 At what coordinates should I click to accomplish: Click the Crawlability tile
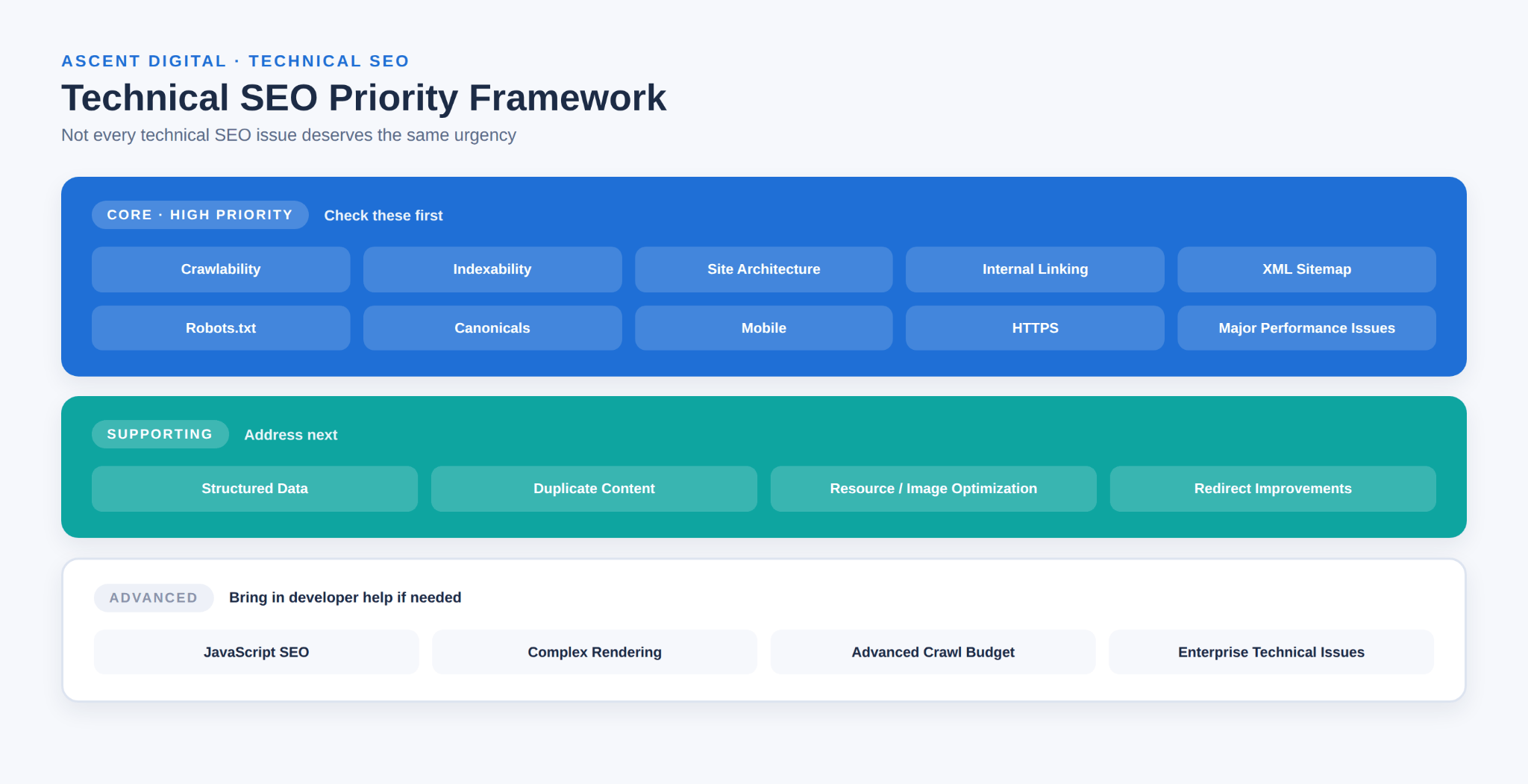pyautogui.click(x=221, y=269)
